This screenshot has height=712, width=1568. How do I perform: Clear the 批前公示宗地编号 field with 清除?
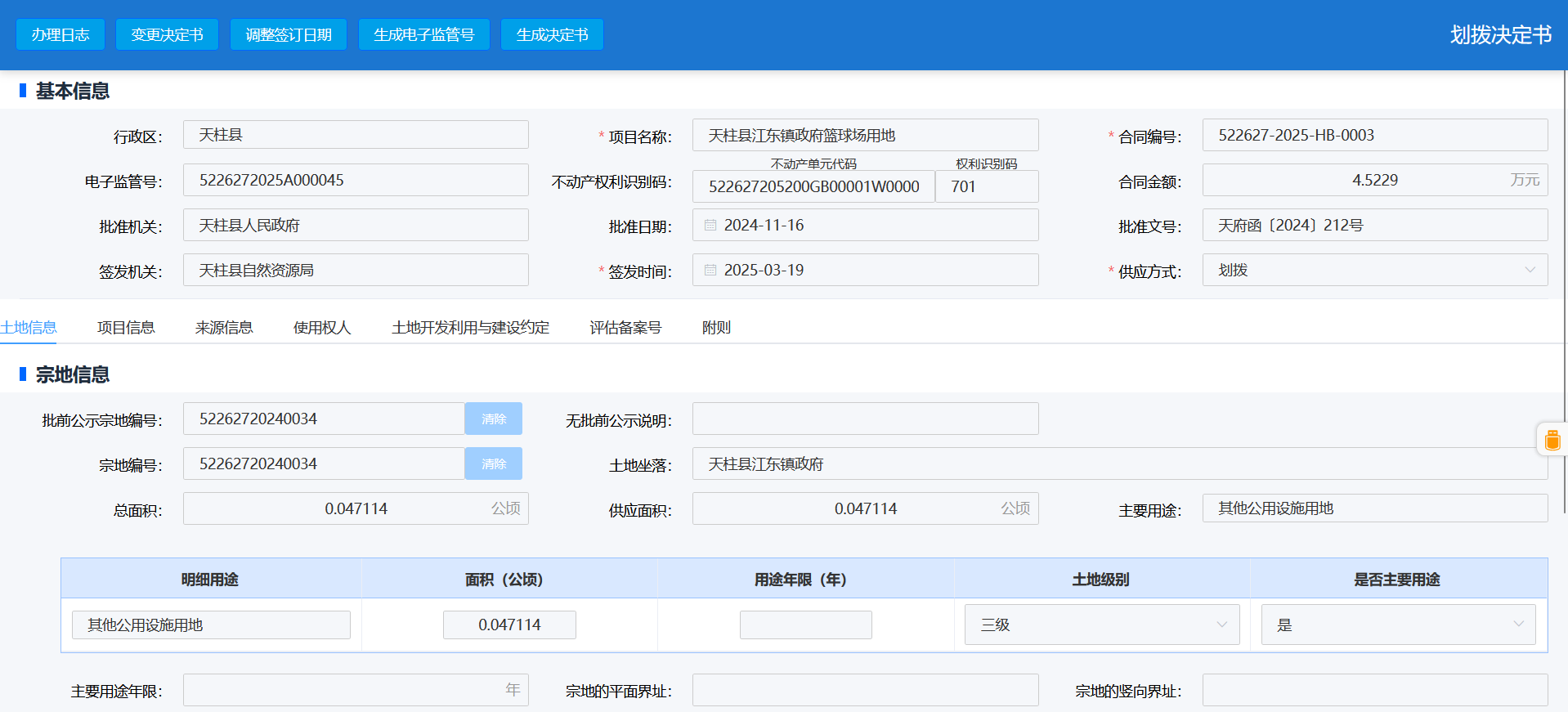click(494, 419)
